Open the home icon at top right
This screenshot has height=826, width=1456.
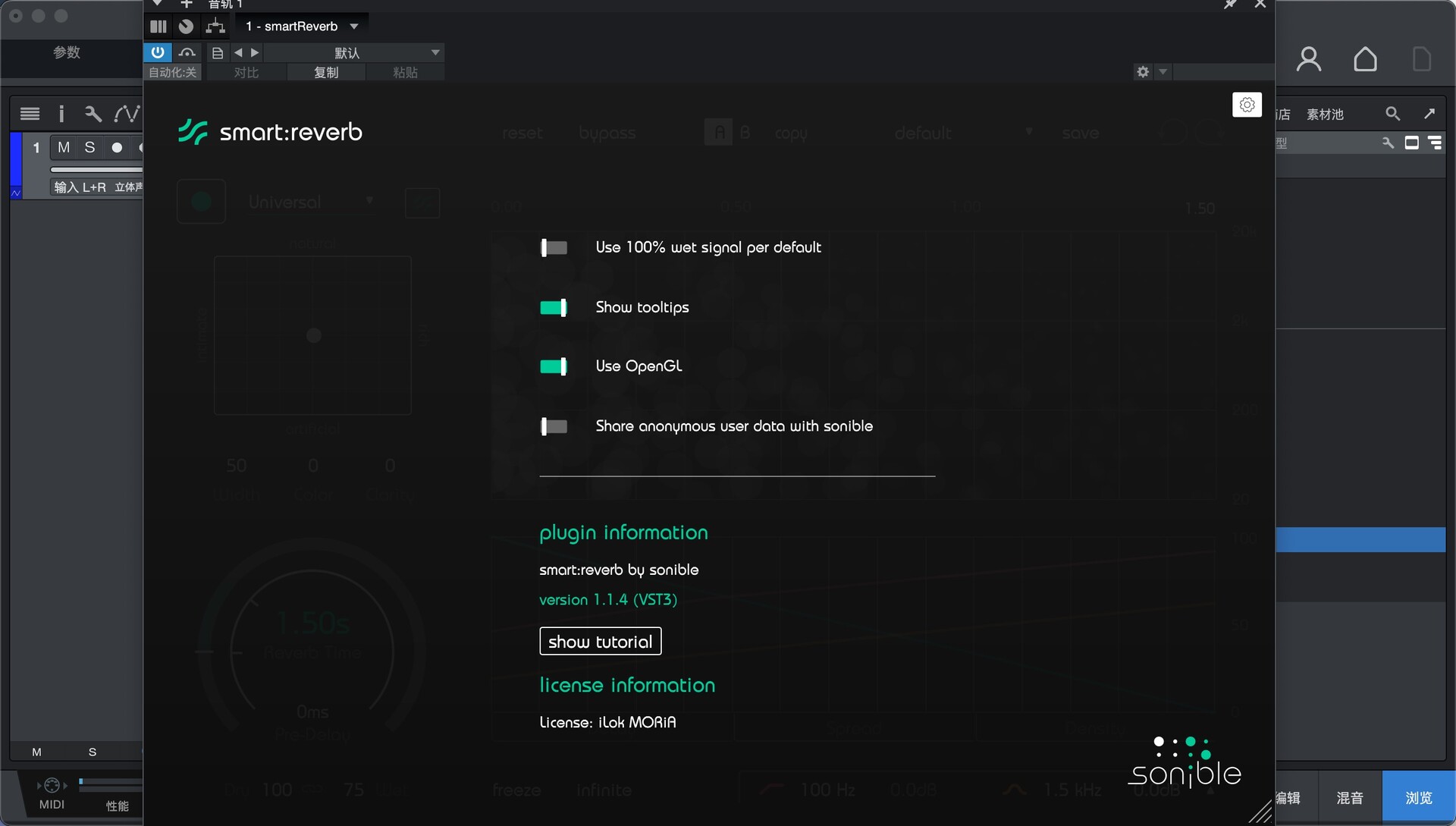click(x=1365, y=59)
